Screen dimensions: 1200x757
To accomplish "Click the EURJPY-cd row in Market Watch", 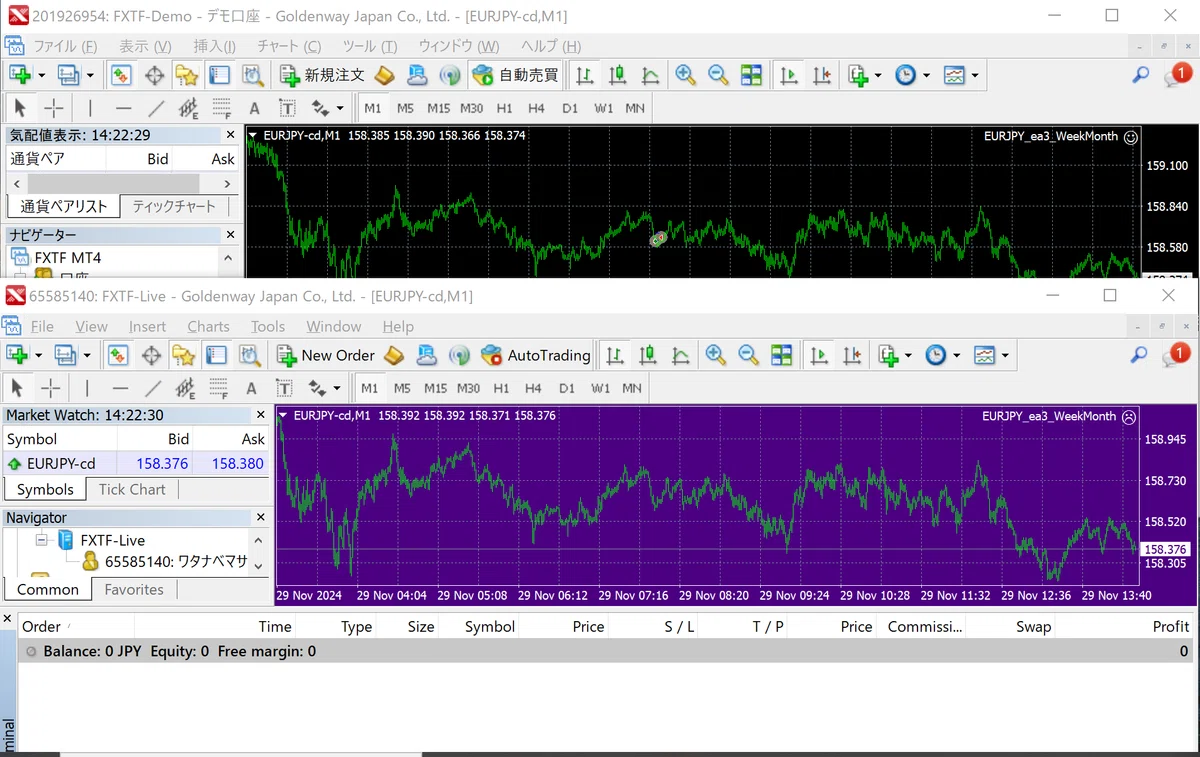I will click(x=136, y=463).
